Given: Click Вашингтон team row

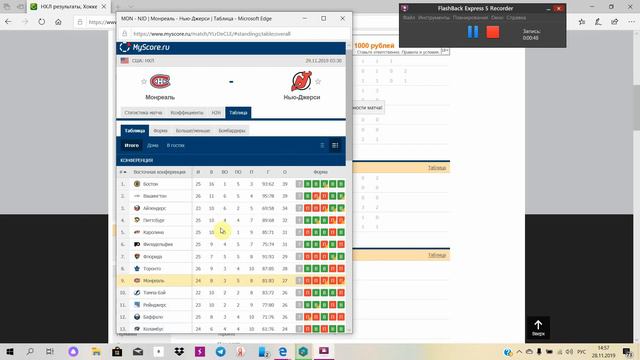Looking at the screenshot, I should tap(231, 196).
